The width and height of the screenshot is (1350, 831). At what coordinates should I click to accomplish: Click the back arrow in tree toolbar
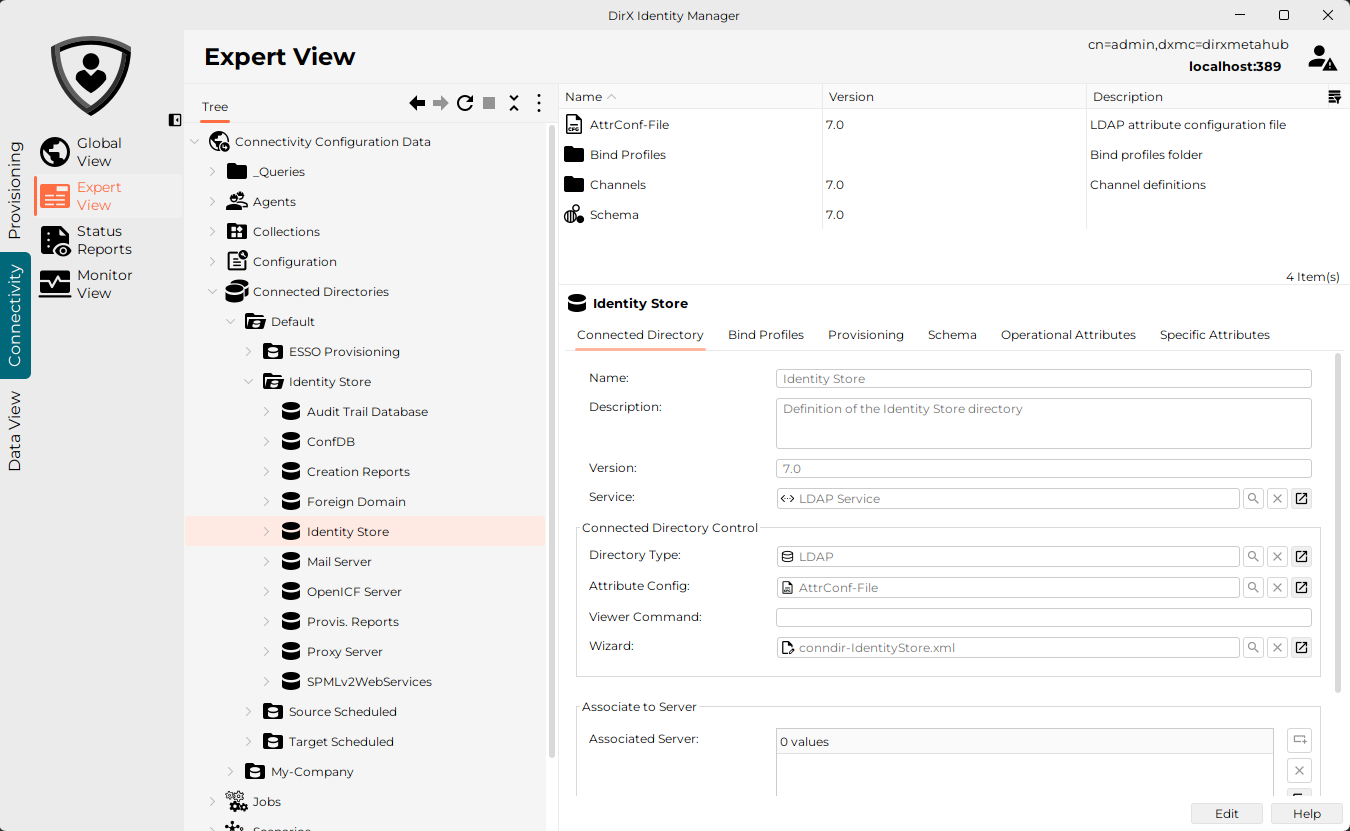[x=417, y=103]
